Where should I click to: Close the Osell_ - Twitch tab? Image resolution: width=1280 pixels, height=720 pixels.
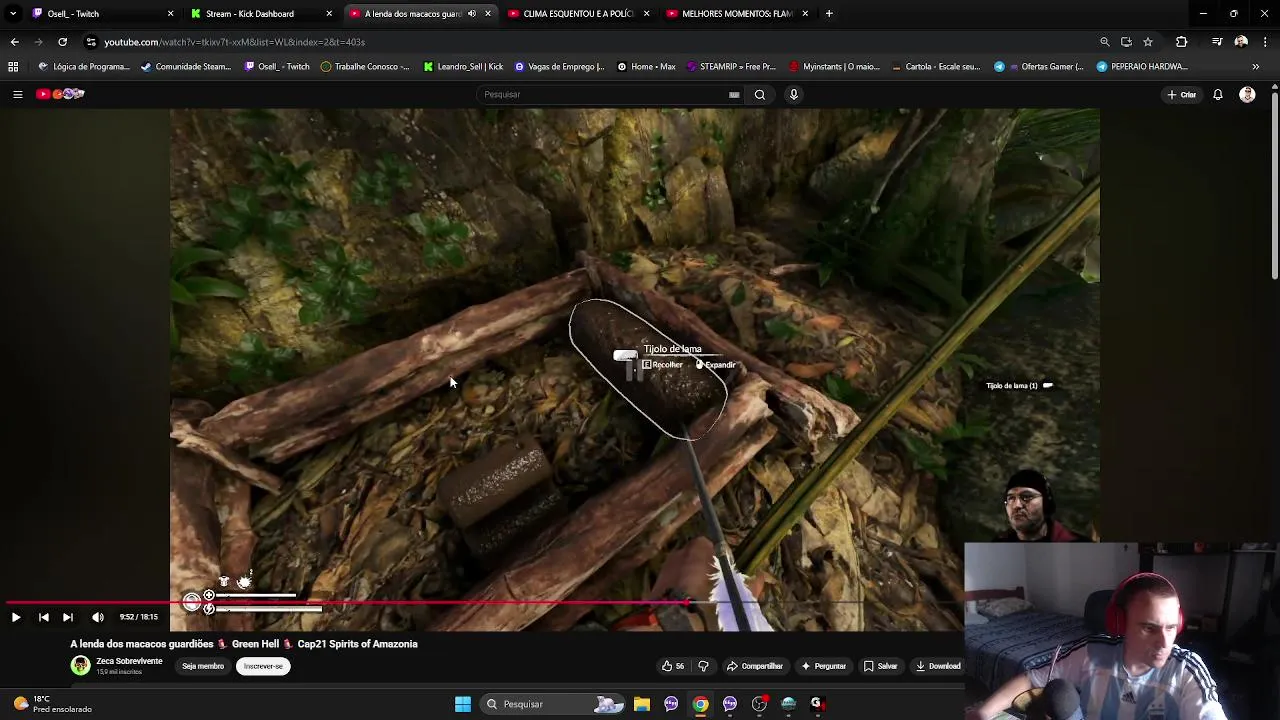[x=170, y=14]
